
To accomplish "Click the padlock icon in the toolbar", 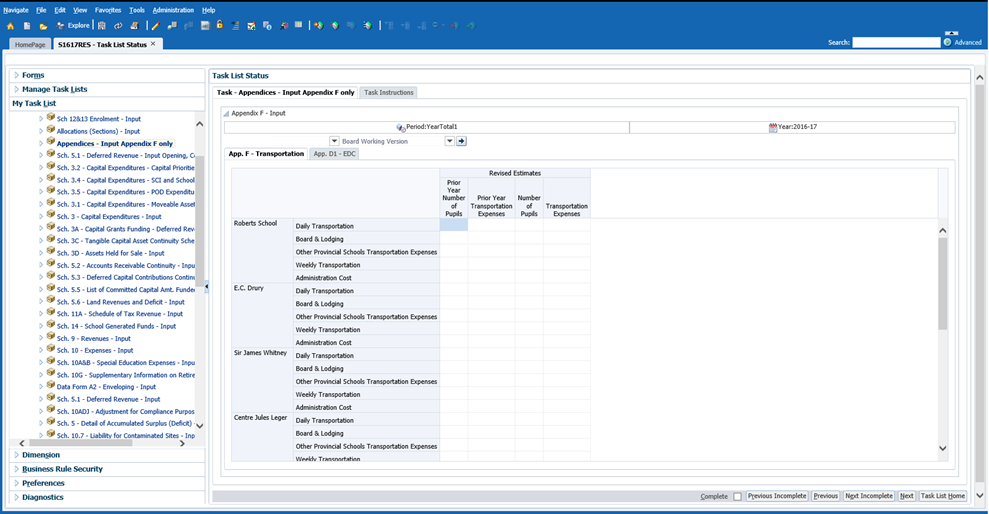I will tap(219, 25).
